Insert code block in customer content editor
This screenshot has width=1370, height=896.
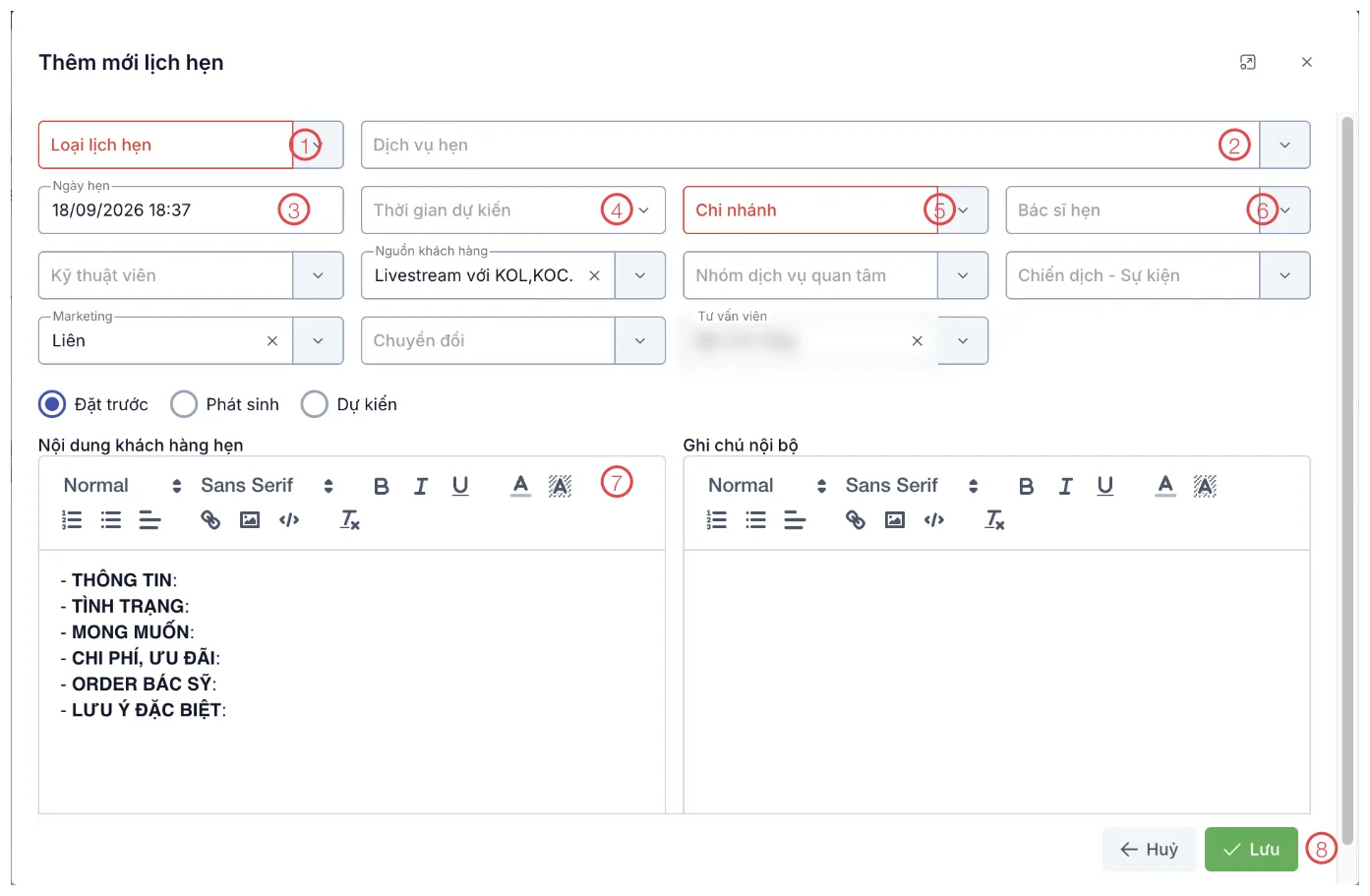[x=289, y=520]
